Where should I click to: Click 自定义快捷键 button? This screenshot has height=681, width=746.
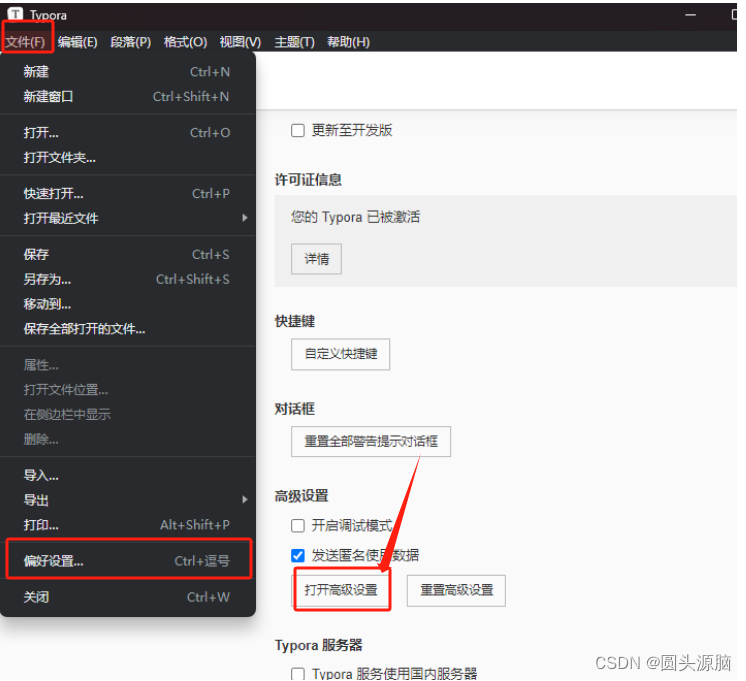pyautogui.click(x=341, y=354)
